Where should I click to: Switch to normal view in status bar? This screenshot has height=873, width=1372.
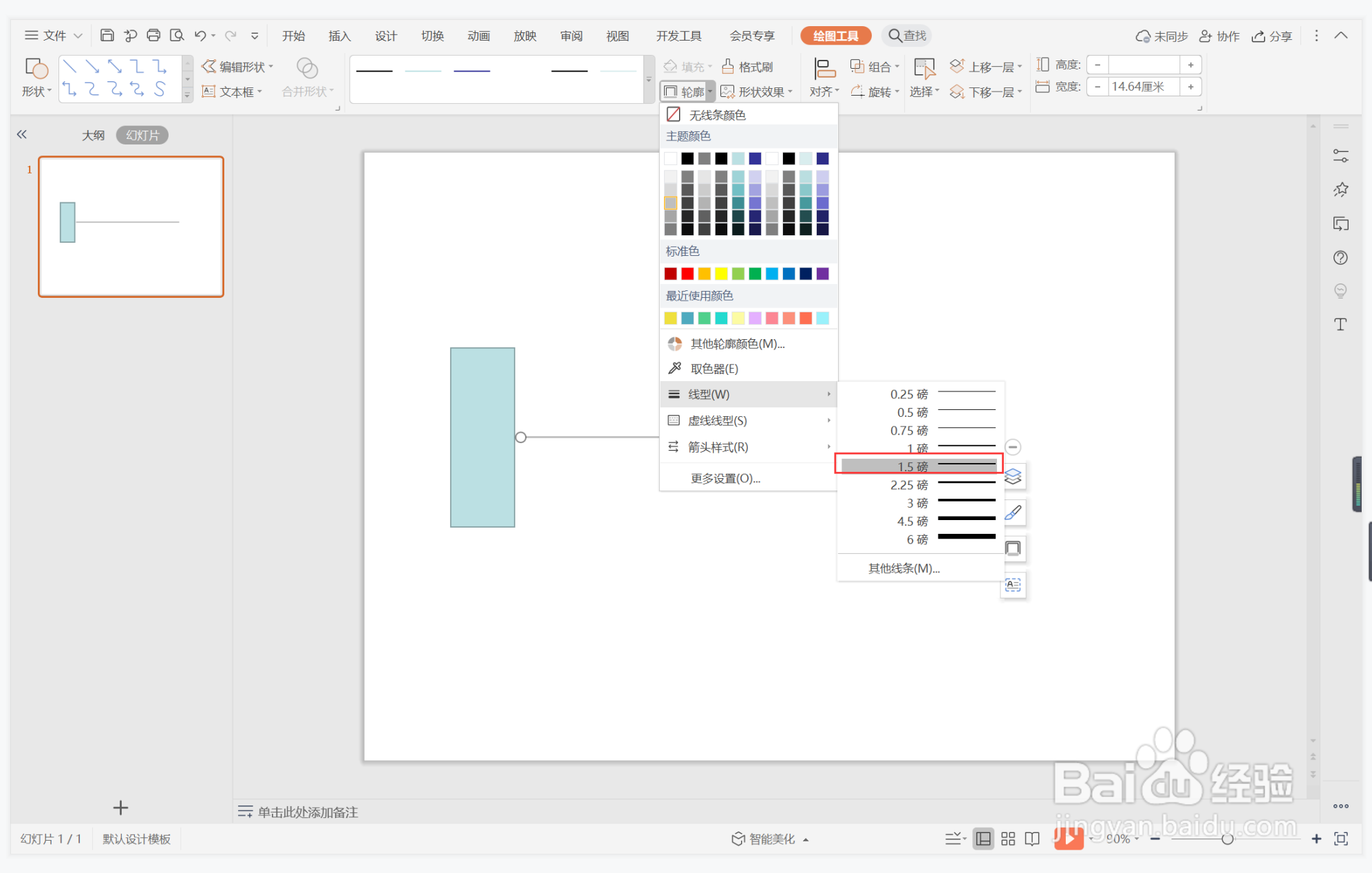[983, 839]
